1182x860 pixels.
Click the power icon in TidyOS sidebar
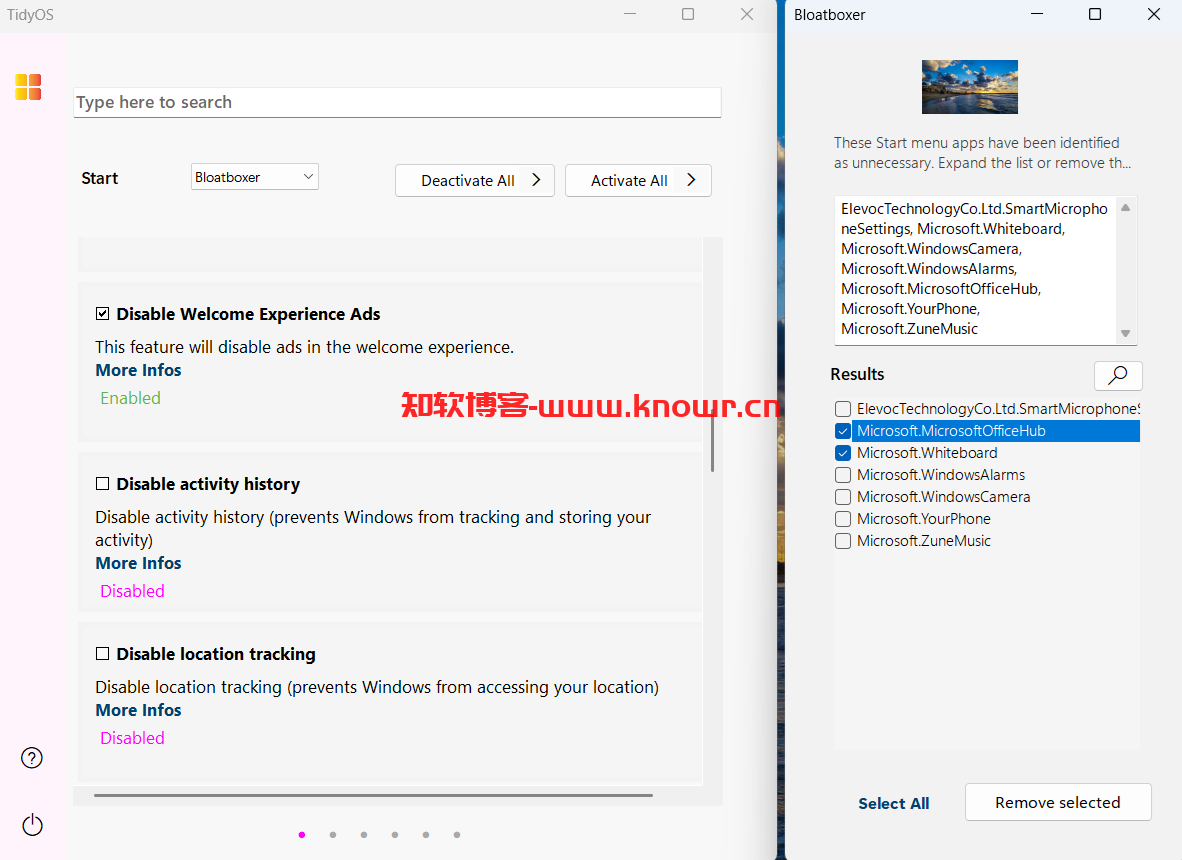click(32, 825)
